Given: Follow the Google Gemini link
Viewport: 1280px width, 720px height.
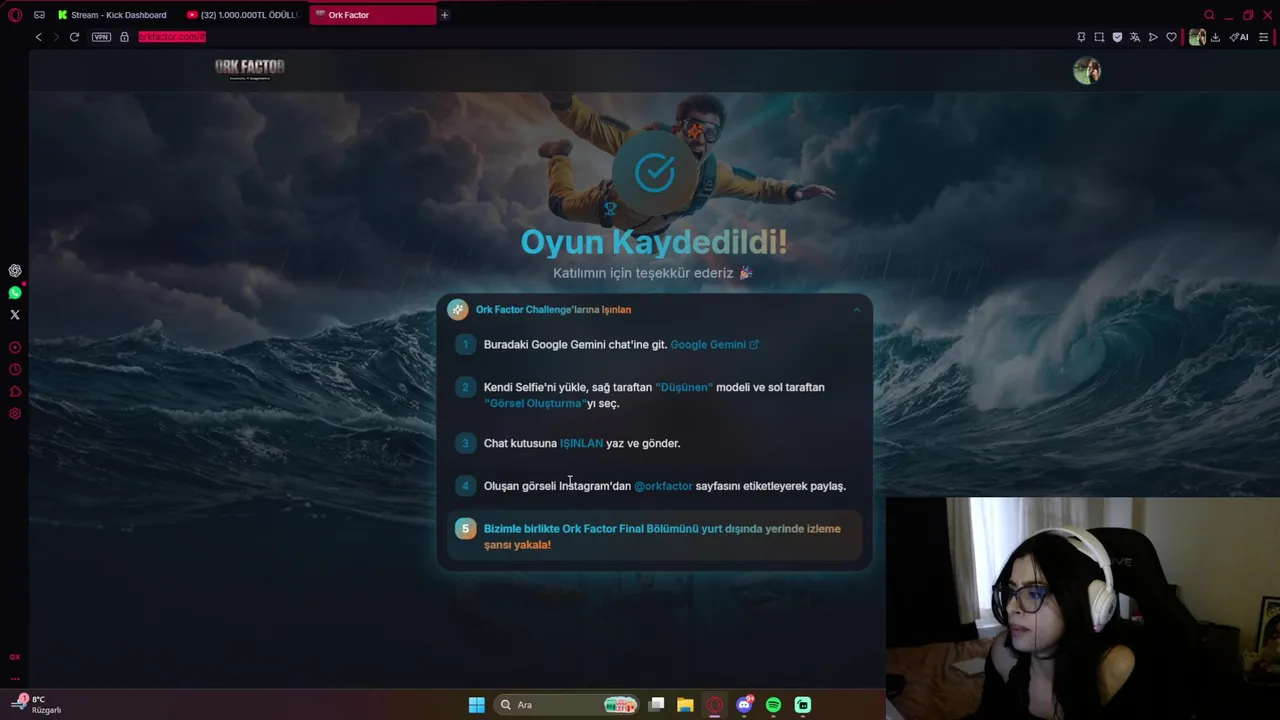Looking at the screenshot, I should tap(714, 345).
